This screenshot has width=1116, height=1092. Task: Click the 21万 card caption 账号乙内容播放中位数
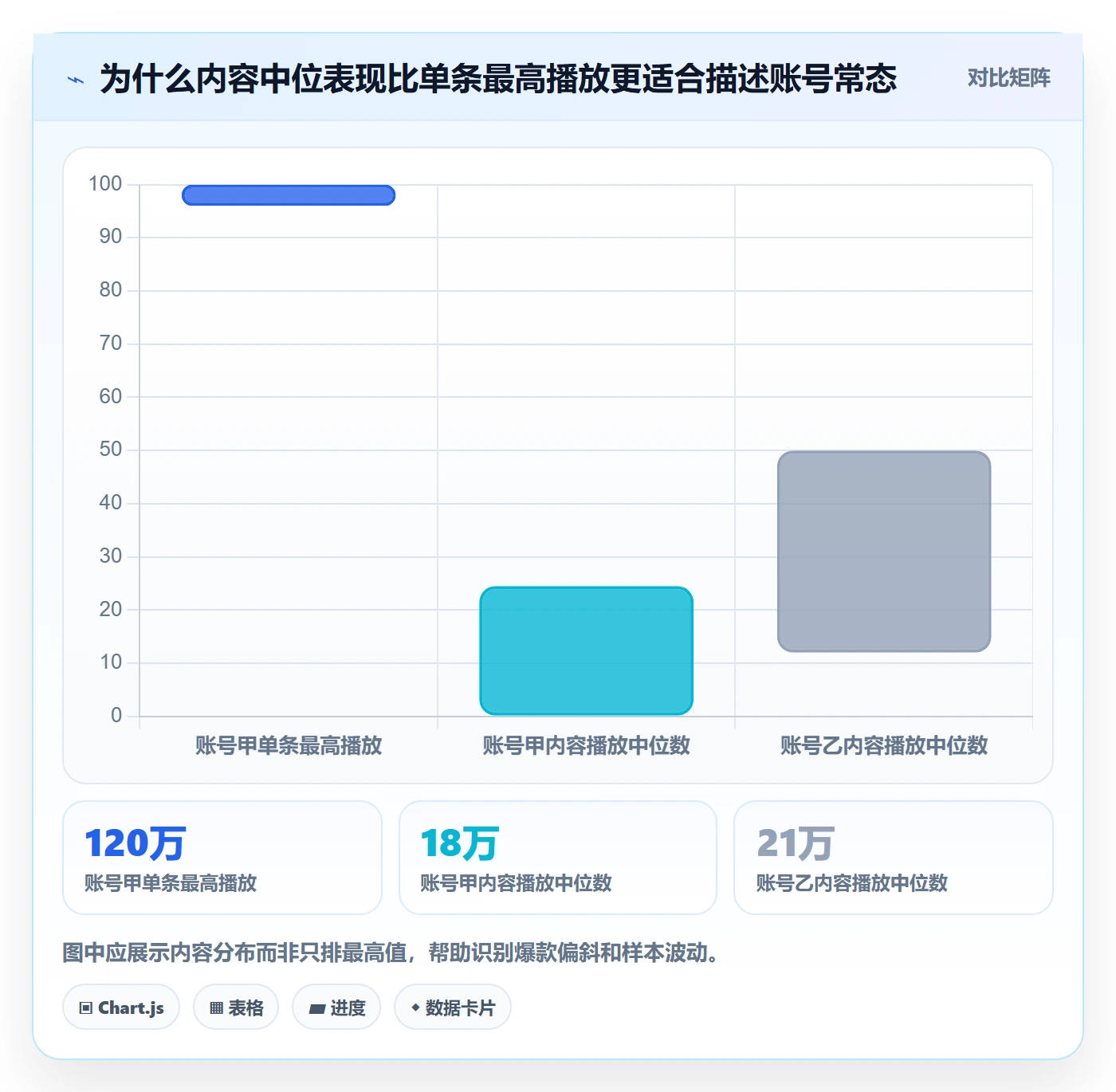pos(852,883)
